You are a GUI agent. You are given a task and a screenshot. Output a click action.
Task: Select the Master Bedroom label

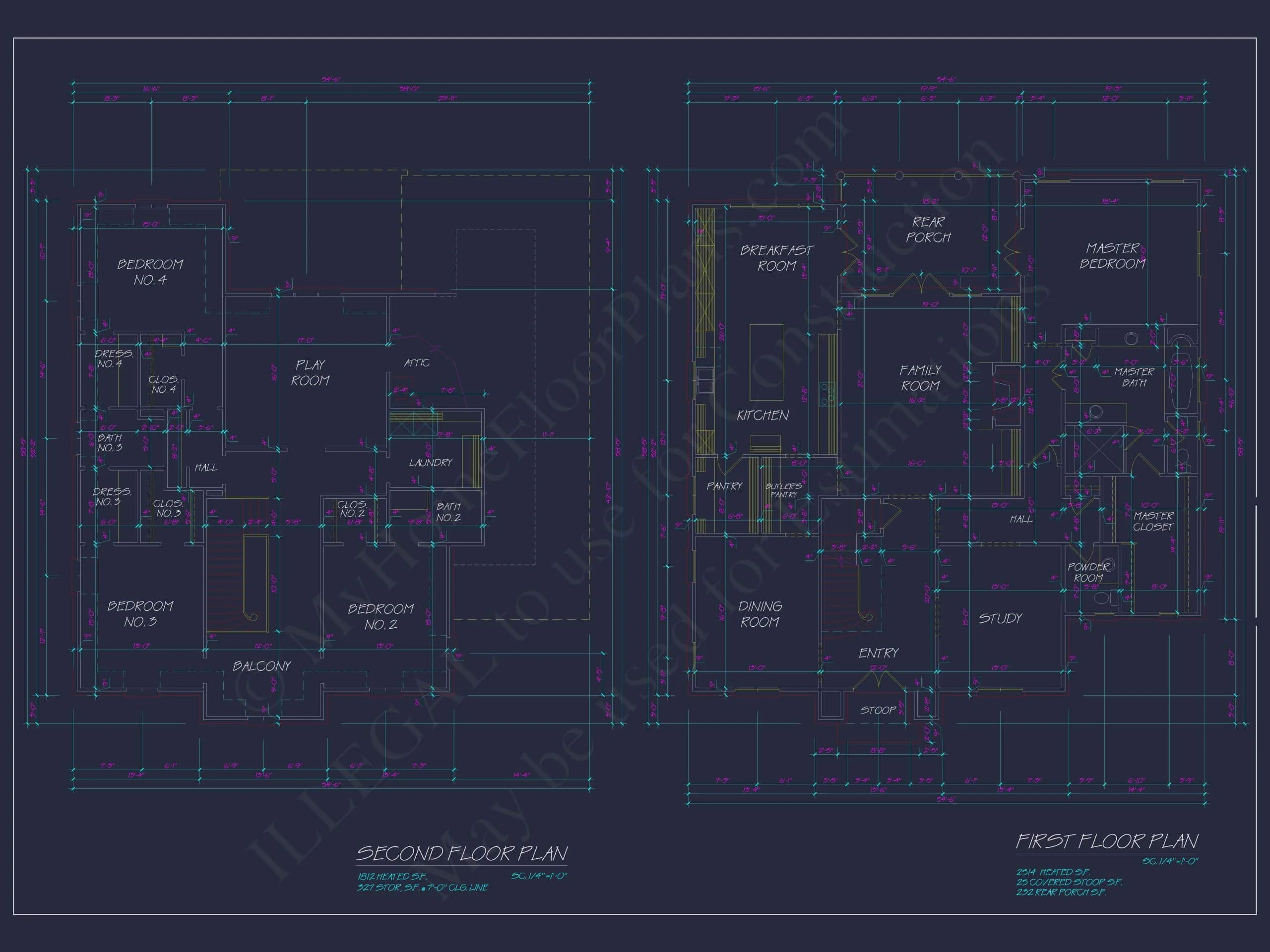click(1112, 256)
